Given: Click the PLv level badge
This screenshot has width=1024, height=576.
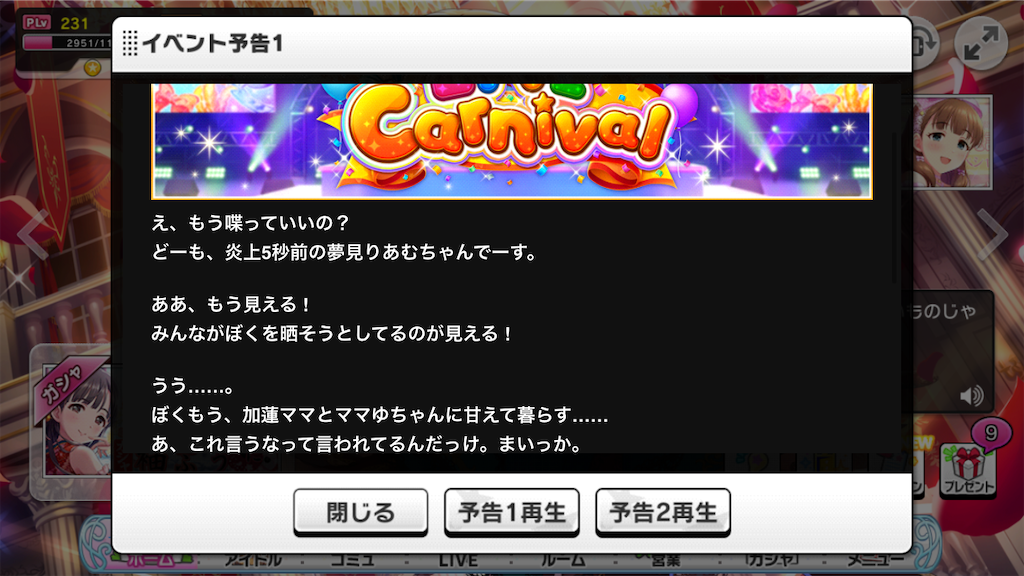Looking at the screenshot, I should coord(37,22).
